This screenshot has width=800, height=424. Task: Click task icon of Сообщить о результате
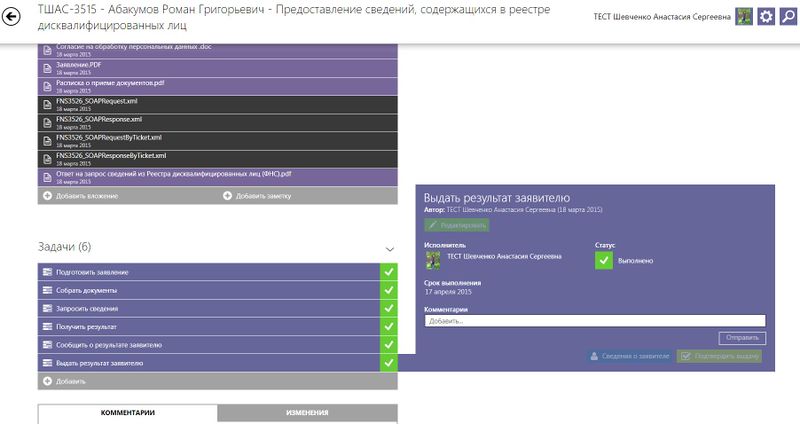(x=47, y=345)
